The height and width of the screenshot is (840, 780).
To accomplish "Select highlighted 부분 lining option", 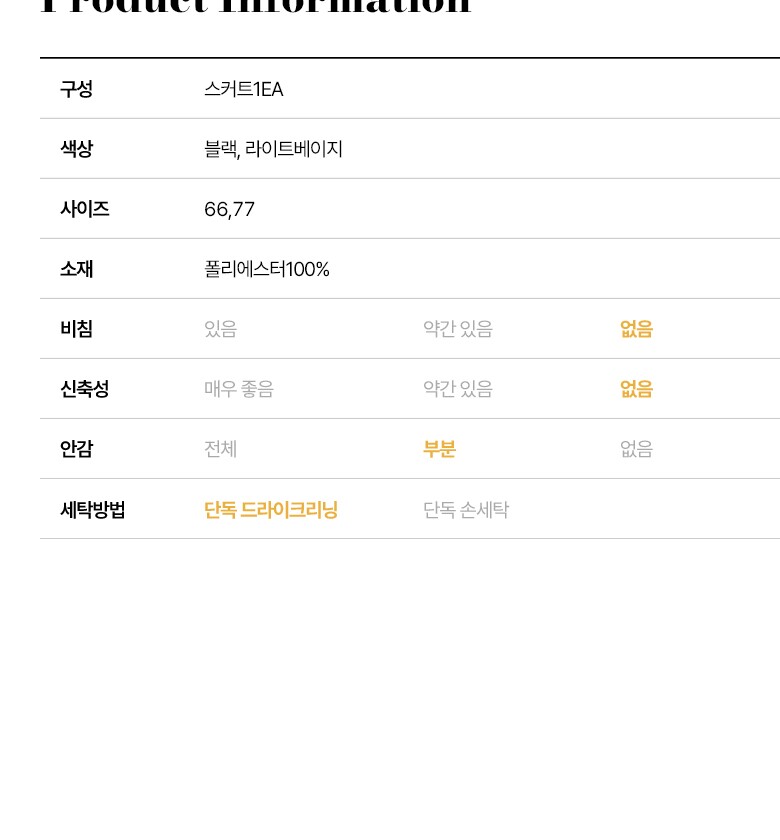I will point(439,449).
